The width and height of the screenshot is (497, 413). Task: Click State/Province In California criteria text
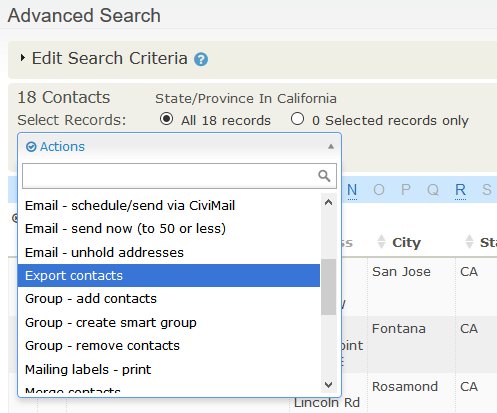click(x=246, y=99)
